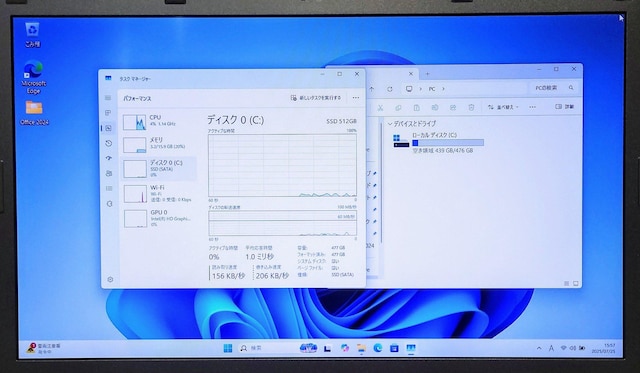
Task: Click 1.0 ミリ秒 average response time
Action: pyautogui.click(x=260, y=257)
